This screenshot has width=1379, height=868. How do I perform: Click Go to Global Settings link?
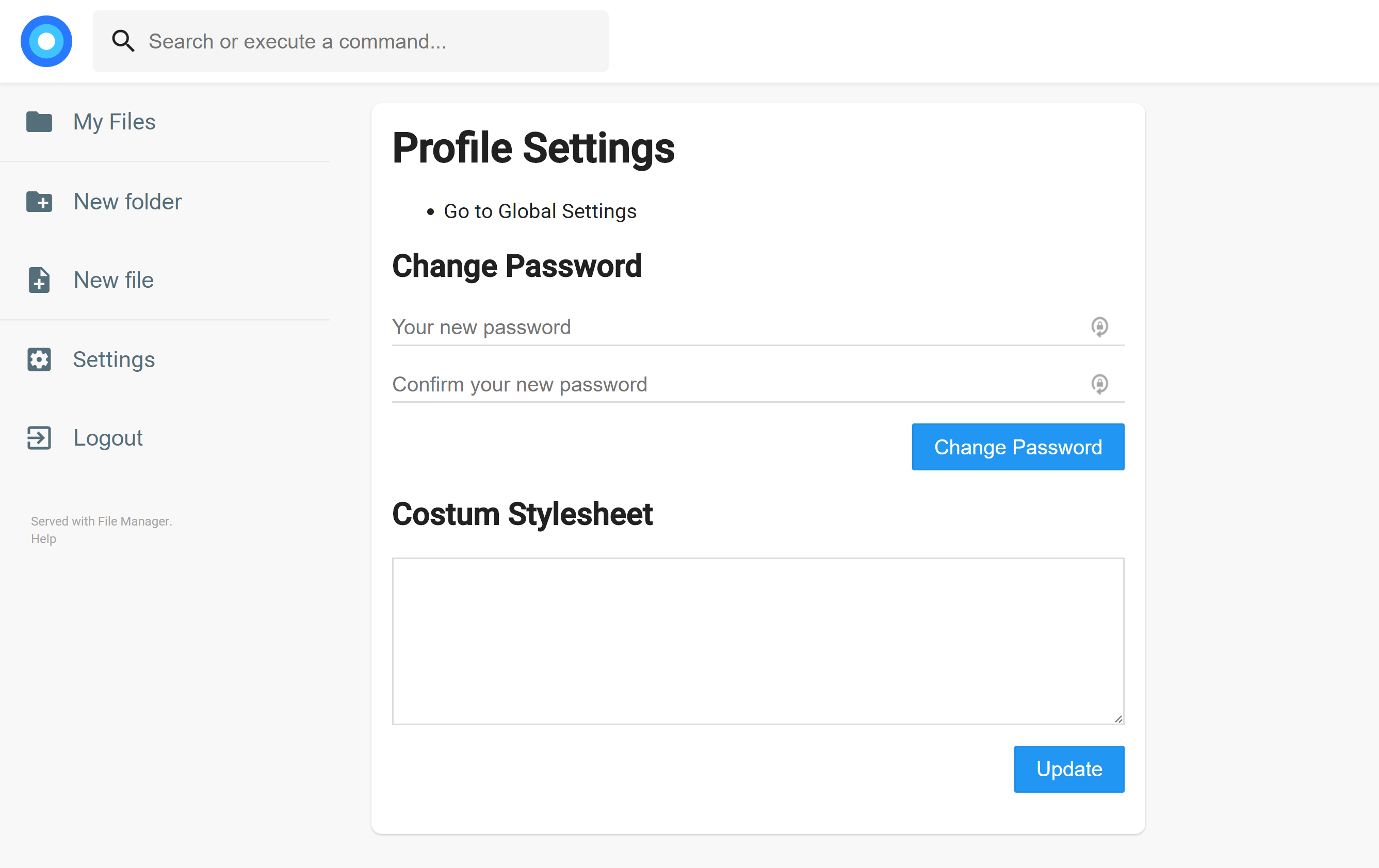click(540, 211)
